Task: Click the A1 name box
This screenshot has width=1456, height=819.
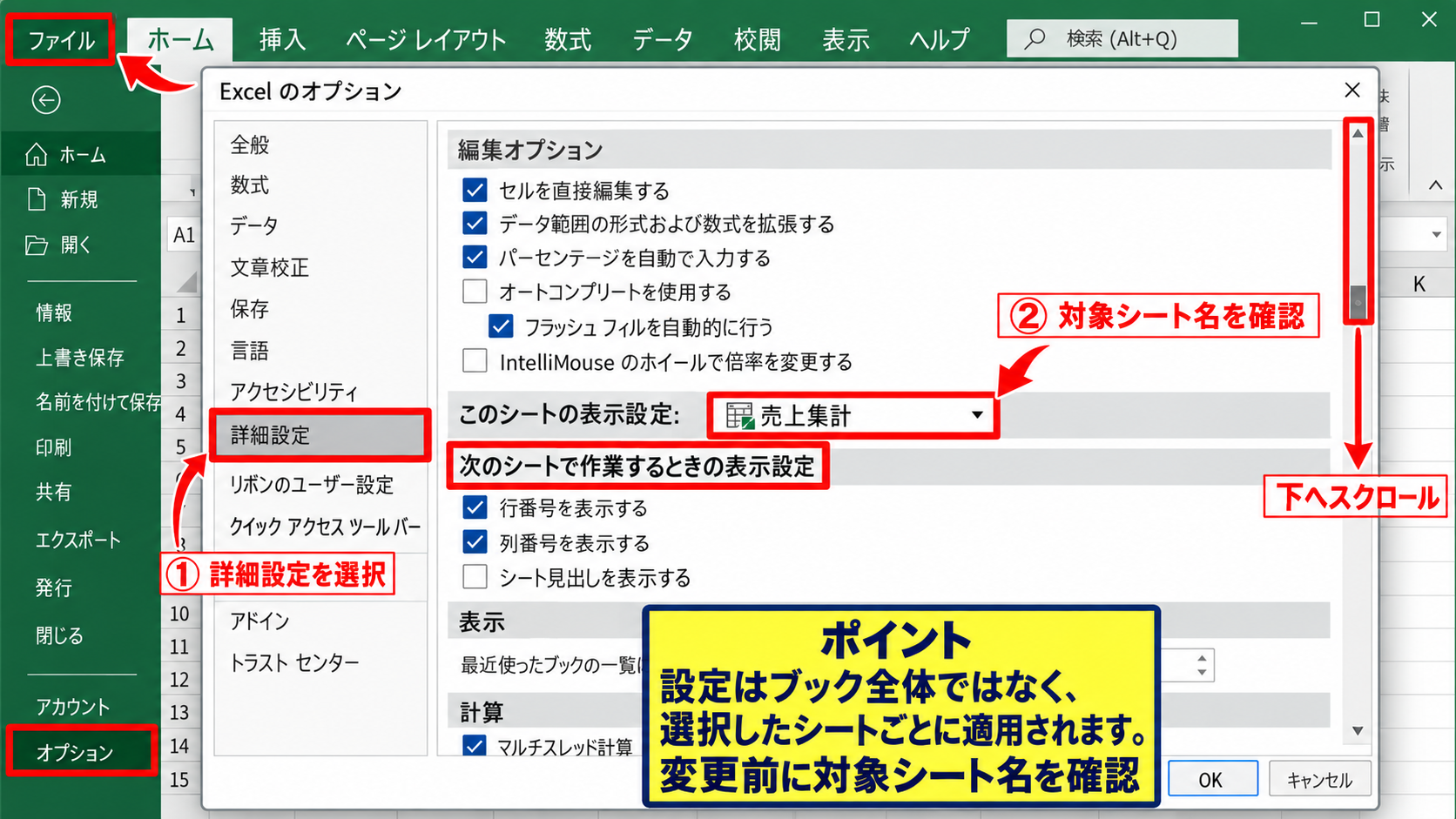Action: tap(184, 235)
